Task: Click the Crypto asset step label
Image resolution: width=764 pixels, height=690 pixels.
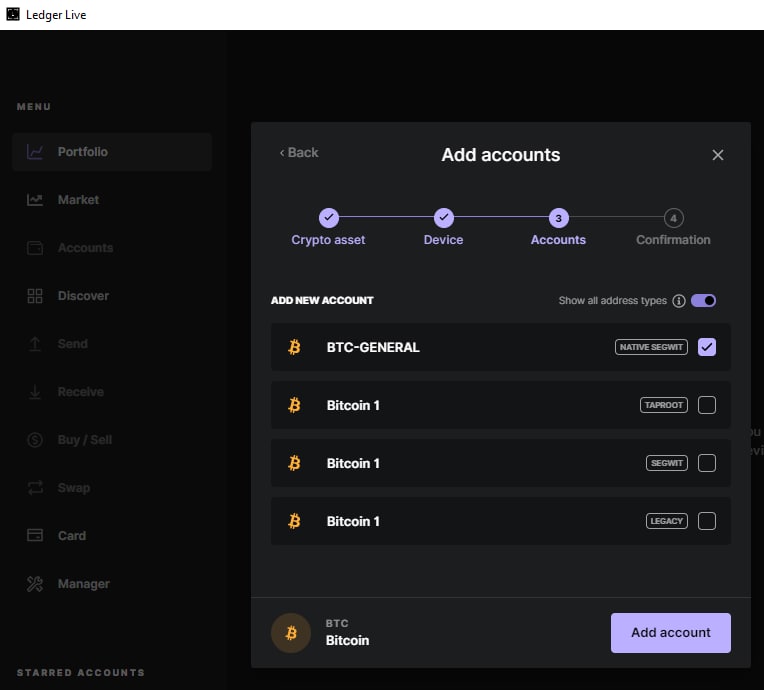Action: pos(328,240)
